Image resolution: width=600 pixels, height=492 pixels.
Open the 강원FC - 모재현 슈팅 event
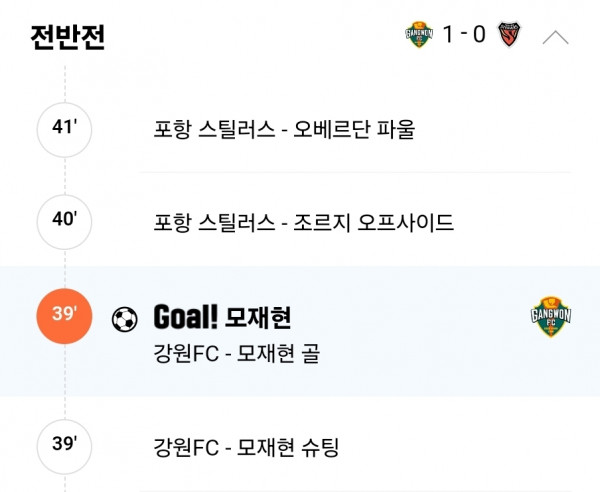[x=247, y=448]
